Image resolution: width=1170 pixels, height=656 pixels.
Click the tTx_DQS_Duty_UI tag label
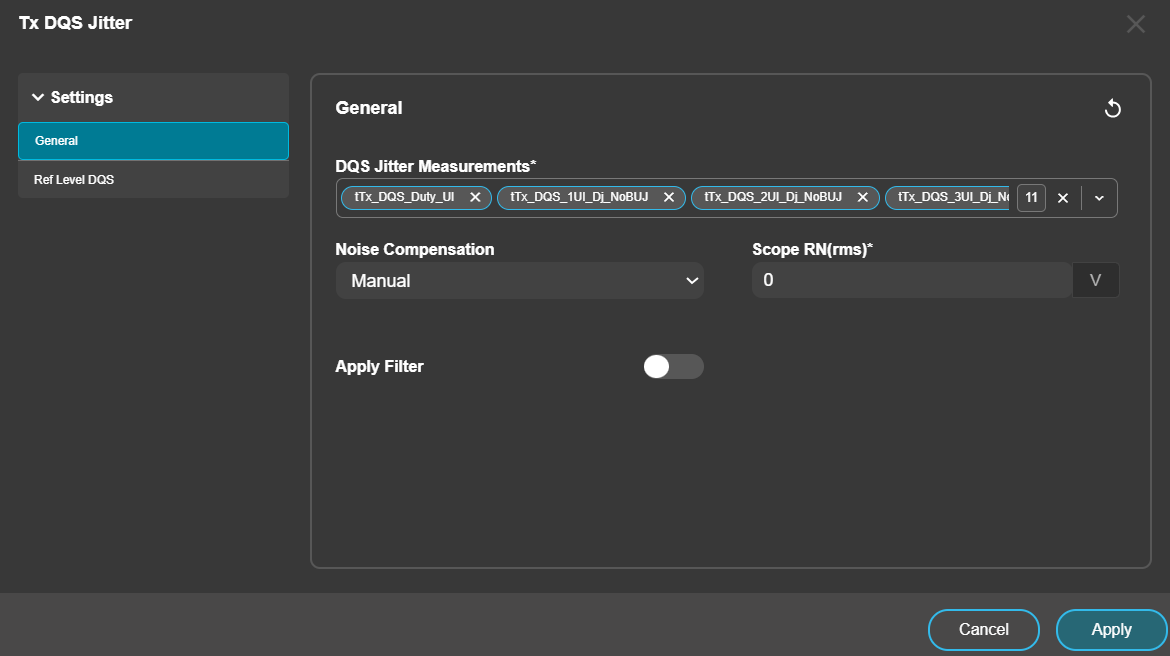pyautogui.click(x=404, y=198)
